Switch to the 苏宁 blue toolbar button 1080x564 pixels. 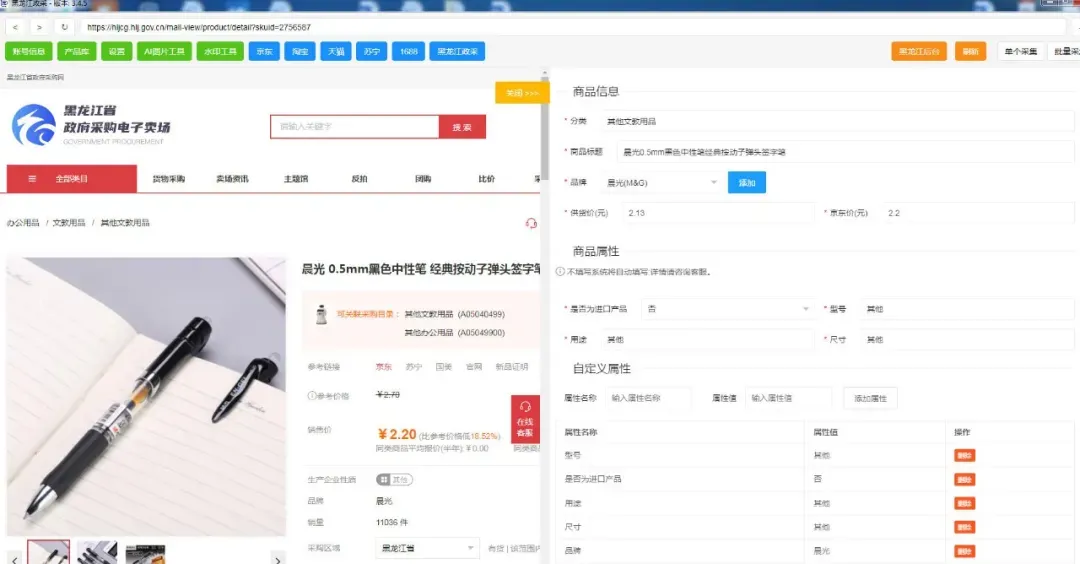pos(372,52)
